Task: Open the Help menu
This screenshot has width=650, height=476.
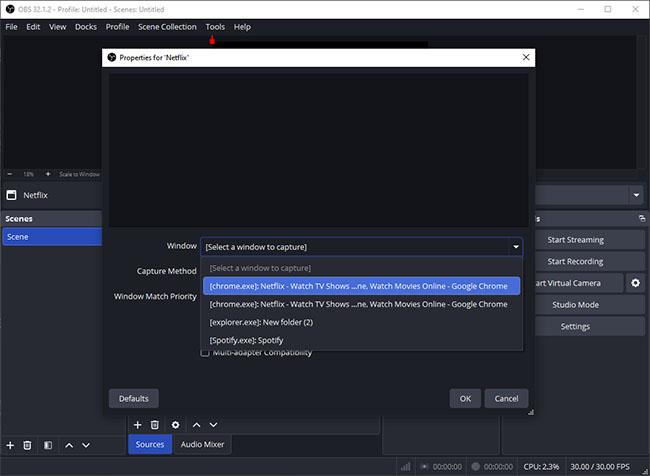Action: pyautogui.click(x=242, y=27)
